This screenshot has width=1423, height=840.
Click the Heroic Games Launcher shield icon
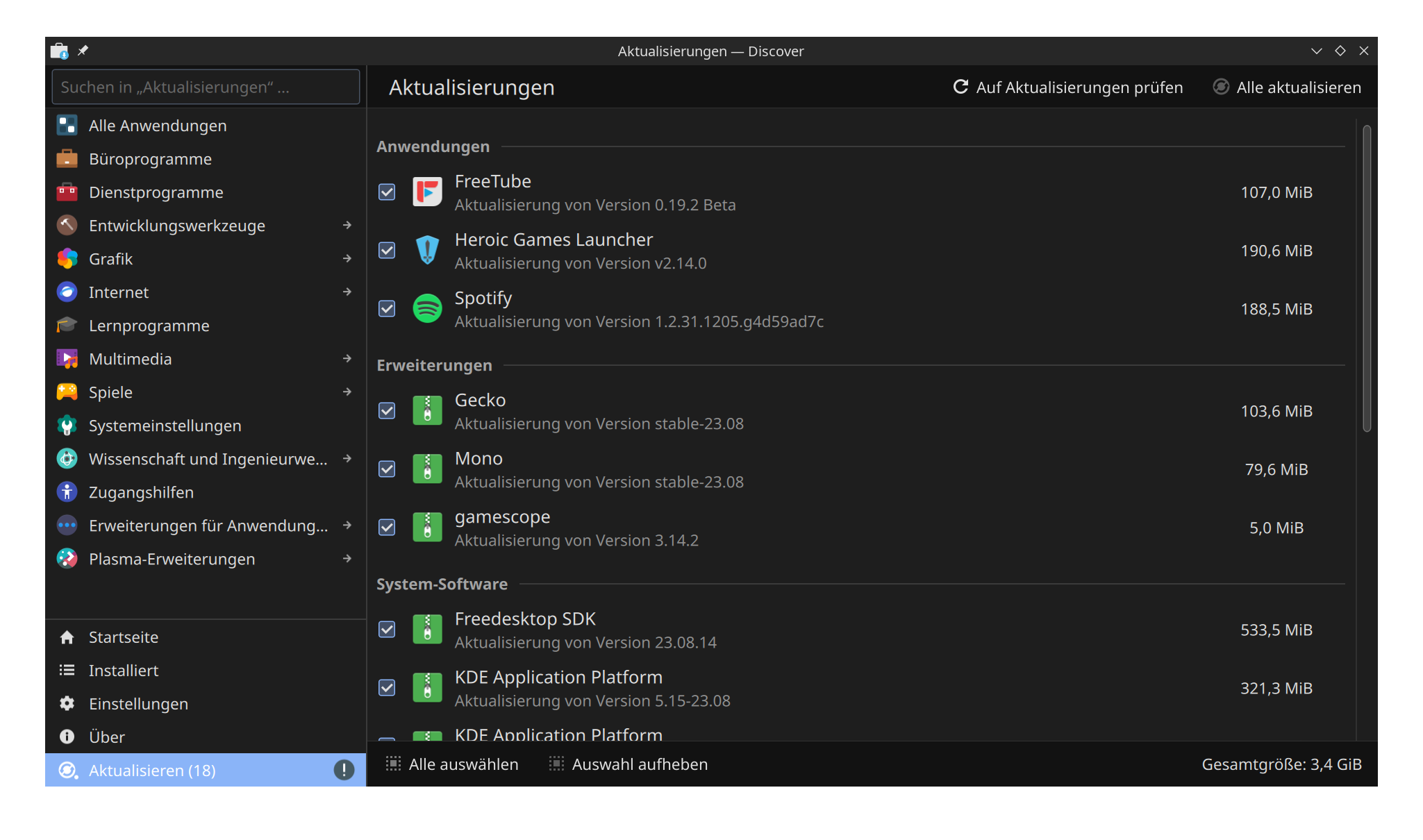click(x=427, y=250)
